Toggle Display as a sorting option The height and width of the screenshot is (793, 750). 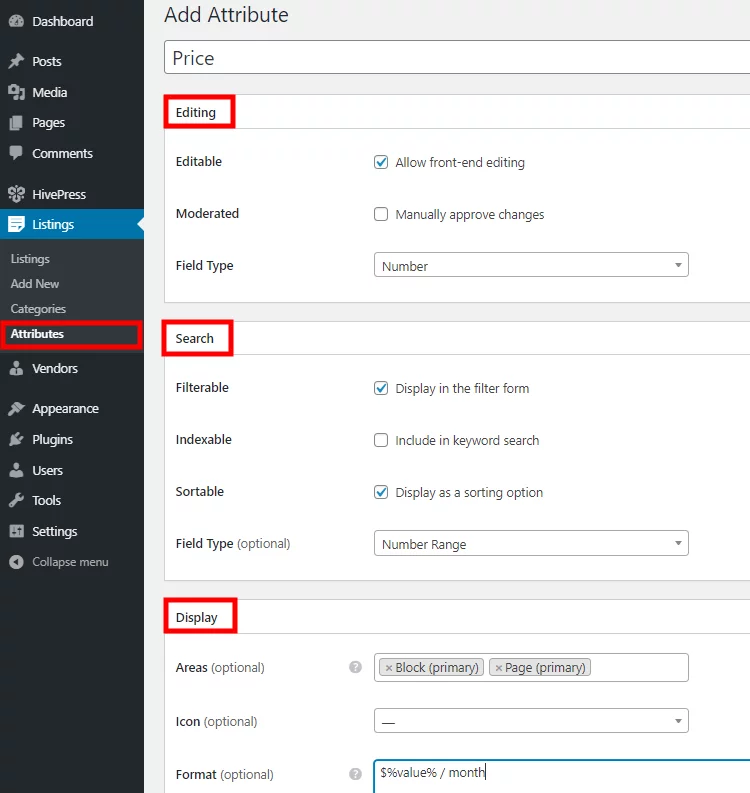(381, 492)
